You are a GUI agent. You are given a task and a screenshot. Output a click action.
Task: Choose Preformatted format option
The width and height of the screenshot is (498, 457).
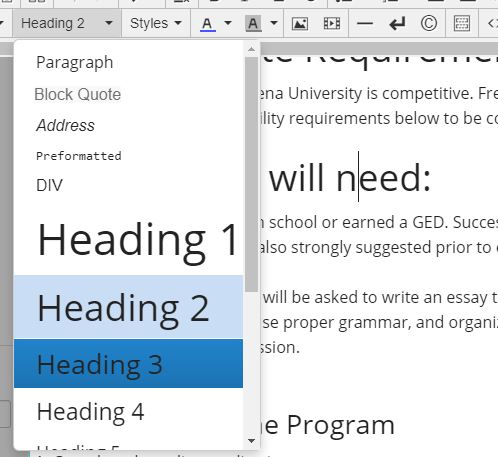128,156
